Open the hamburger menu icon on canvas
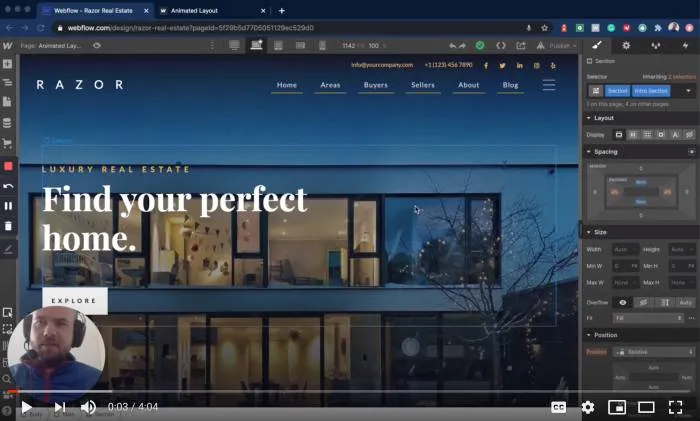 (x=549, y=85)
